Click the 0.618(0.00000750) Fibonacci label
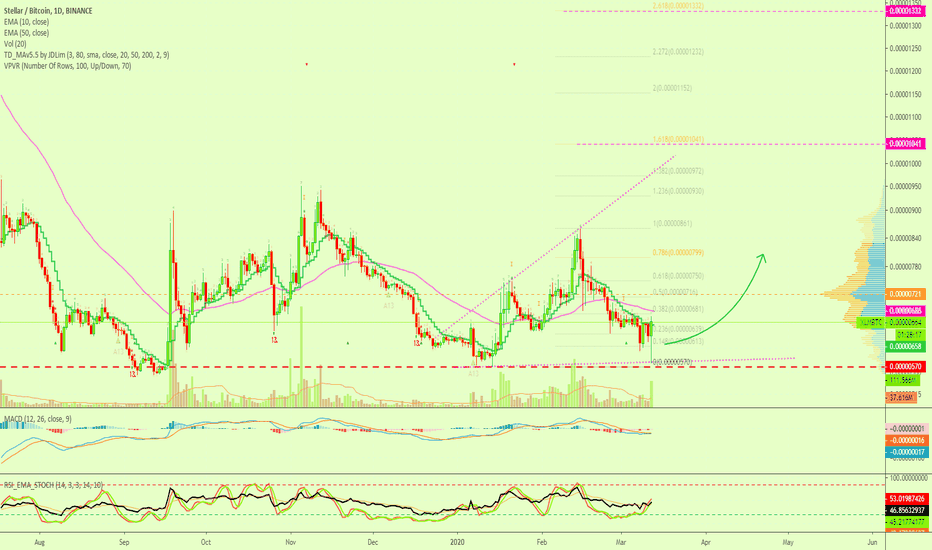 pos(678,276)
